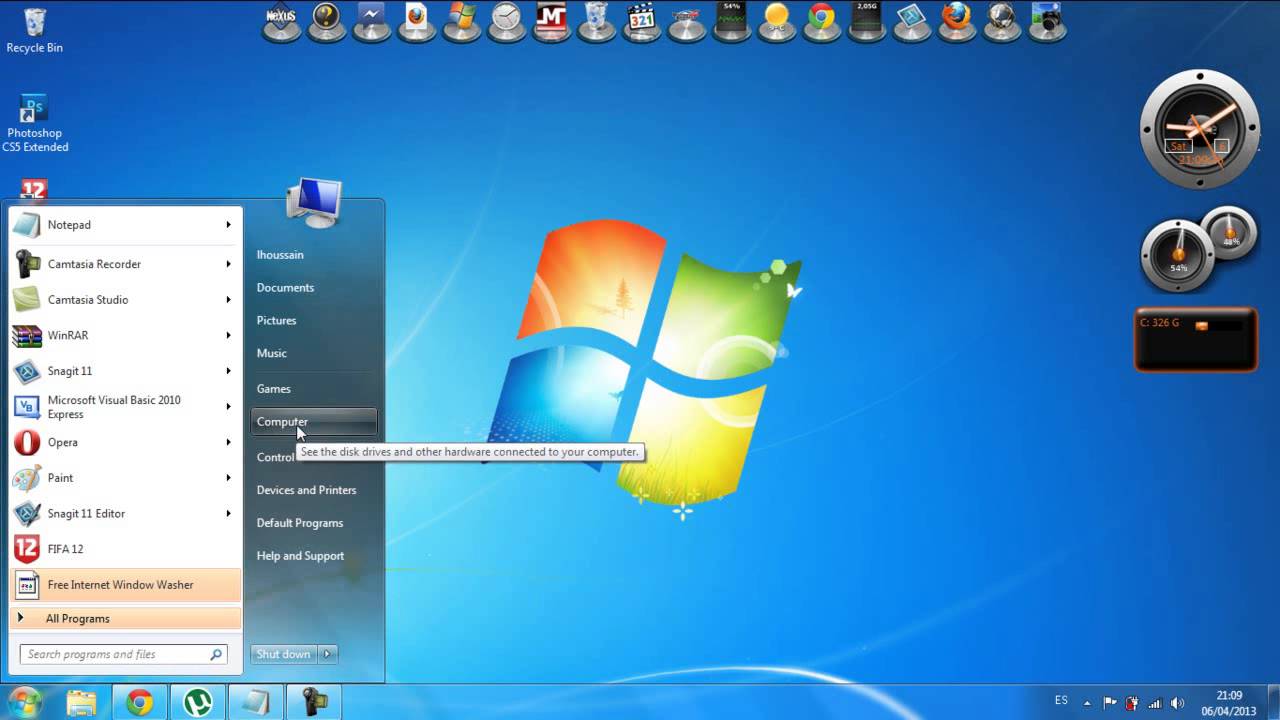Expand Opera jump list arrow

pyautogui.click(x=228, y=442)
